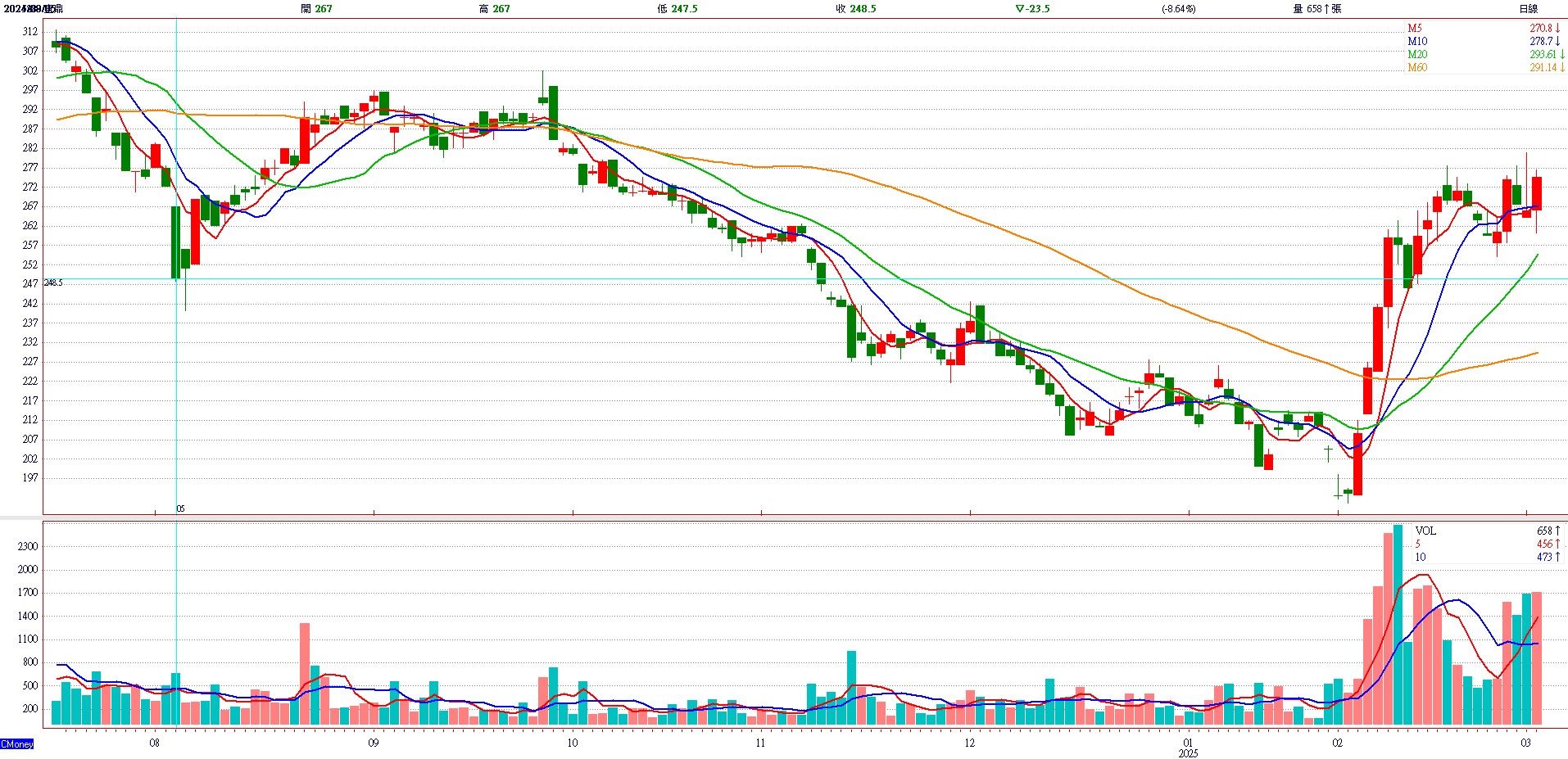Click the crosshair price tag '248.5' on axis
This screenshot has width=1568, height=759.
coord(53,283)
